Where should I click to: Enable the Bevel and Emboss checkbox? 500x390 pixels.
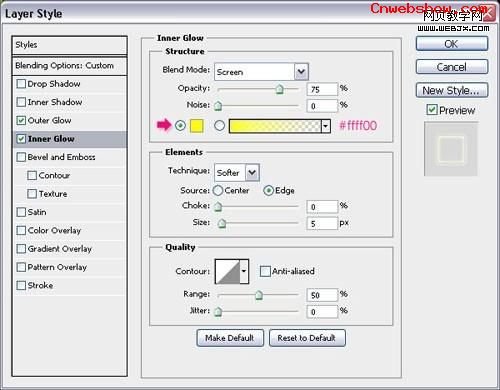click(x=21, y=157)
